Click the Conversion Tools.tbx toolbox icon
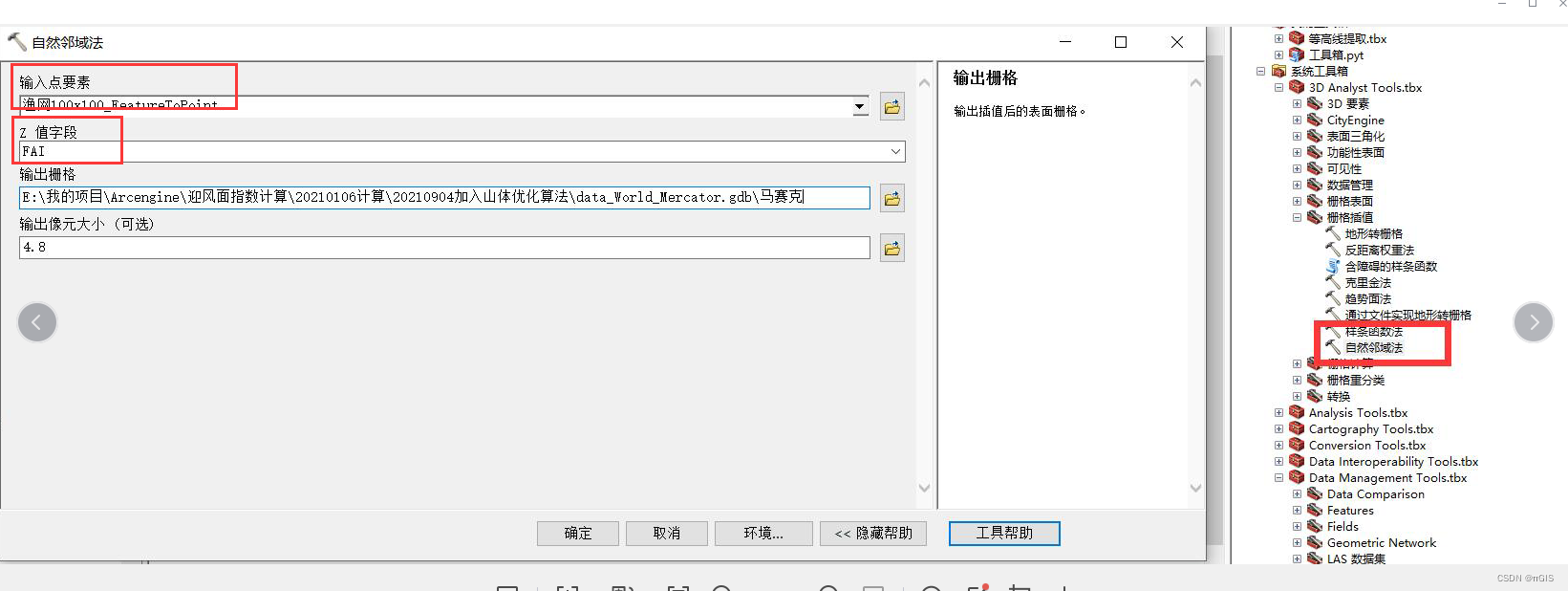This screenshot has height=591, width=1568. click(x=1297, y=446)
